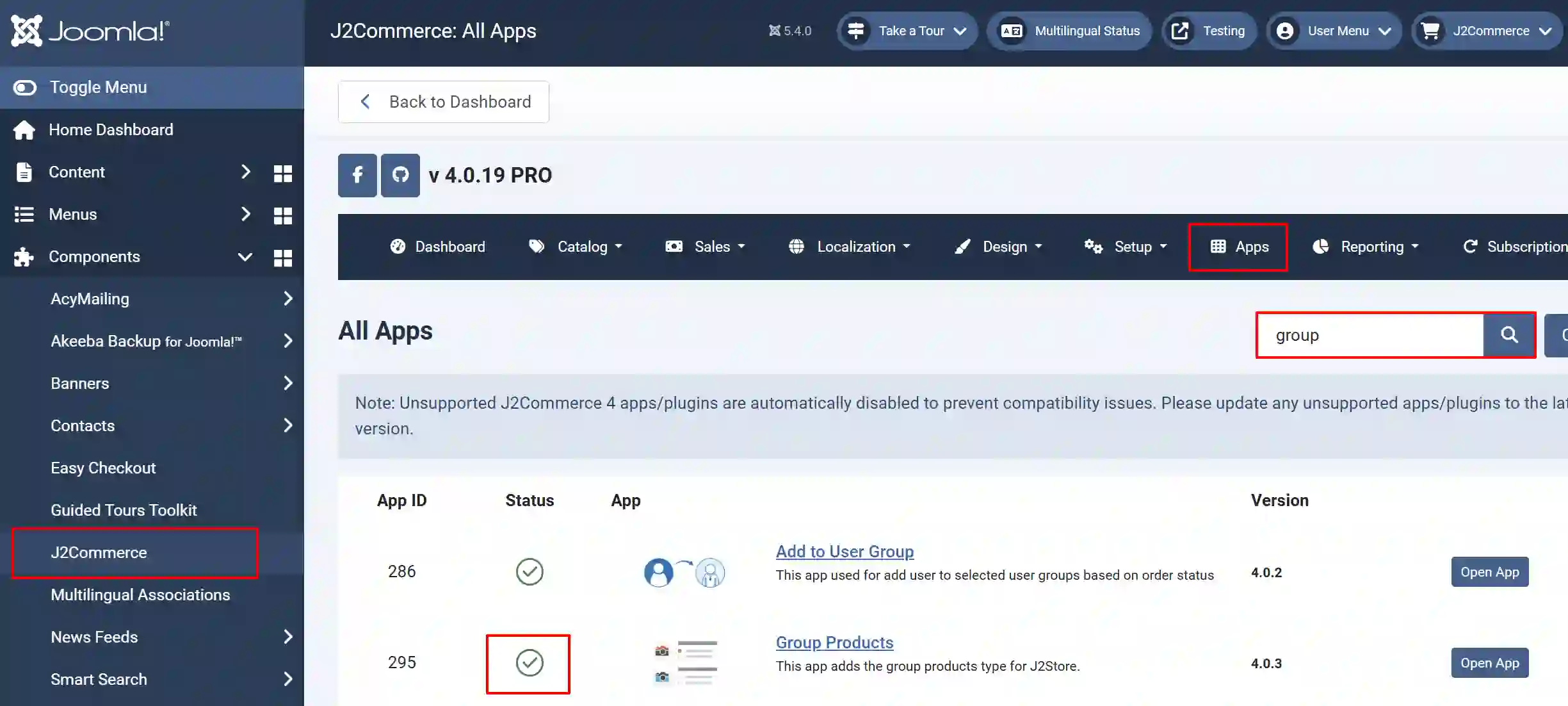1568x706 pixels.
Task: Open J2Commerce header dropdown
Action: point(1487,31)
